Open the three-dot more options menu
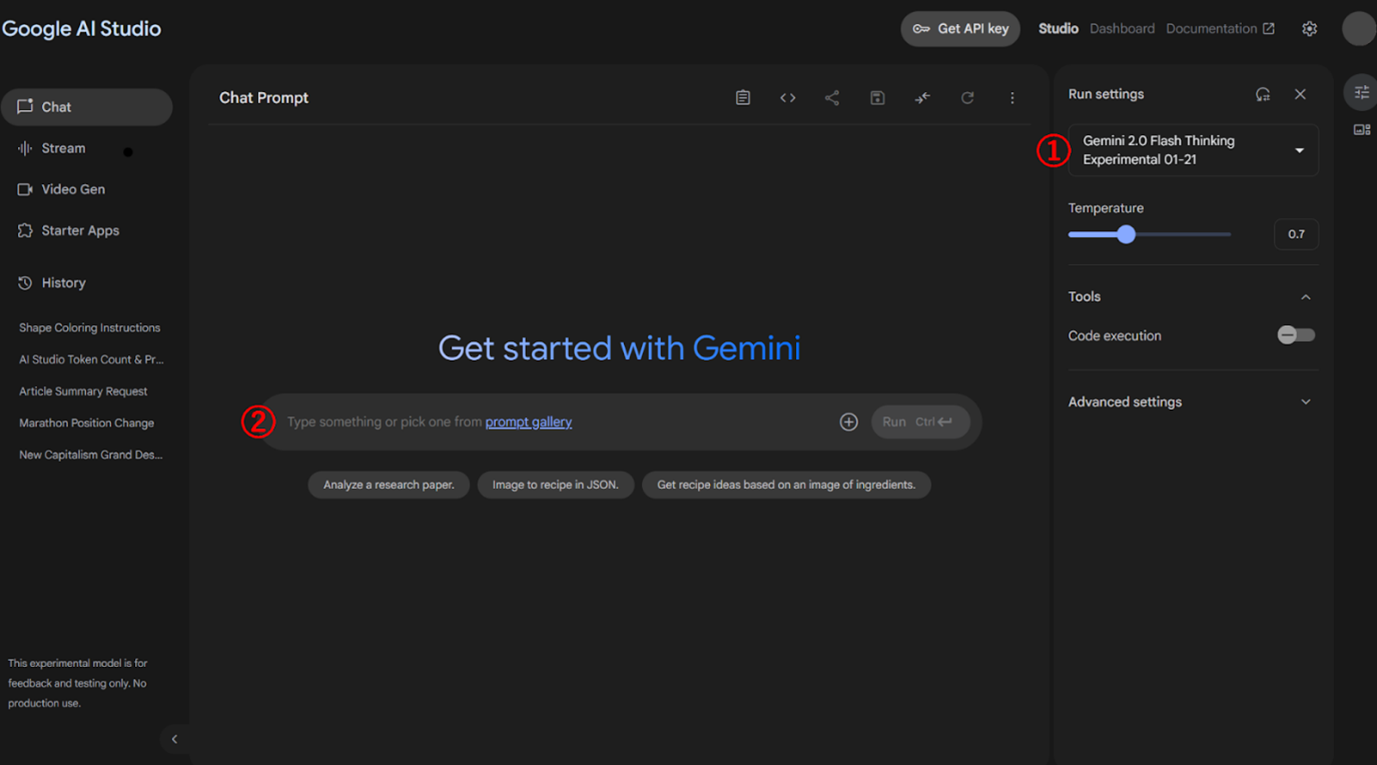Screen dimensions: 1377x765 (x=1012, y=98)
